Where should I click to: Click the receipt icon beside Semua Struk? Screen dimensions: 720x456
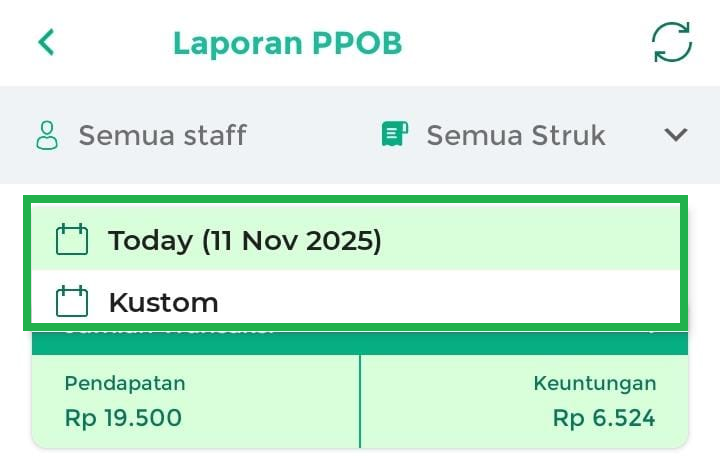coord(395,135)
